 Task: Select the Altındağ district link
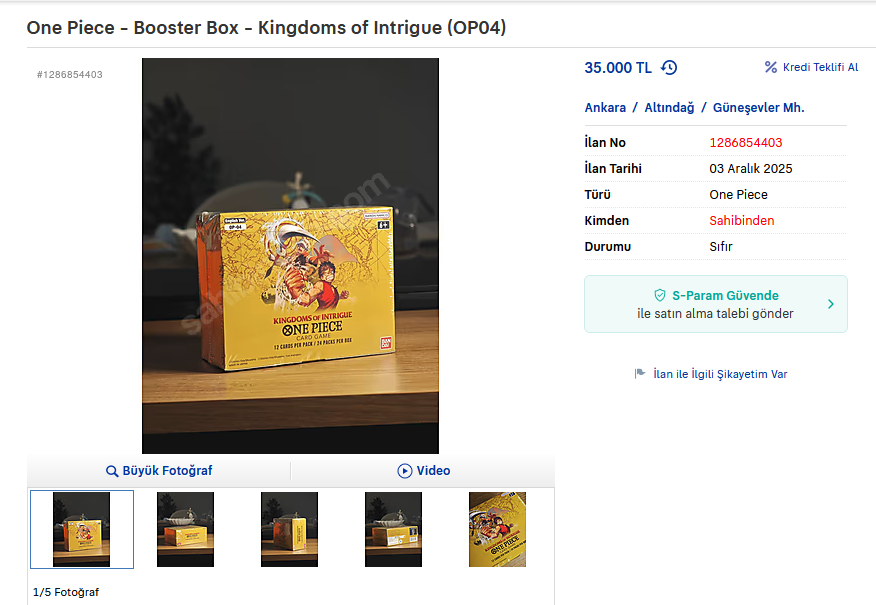pos(669,107)
